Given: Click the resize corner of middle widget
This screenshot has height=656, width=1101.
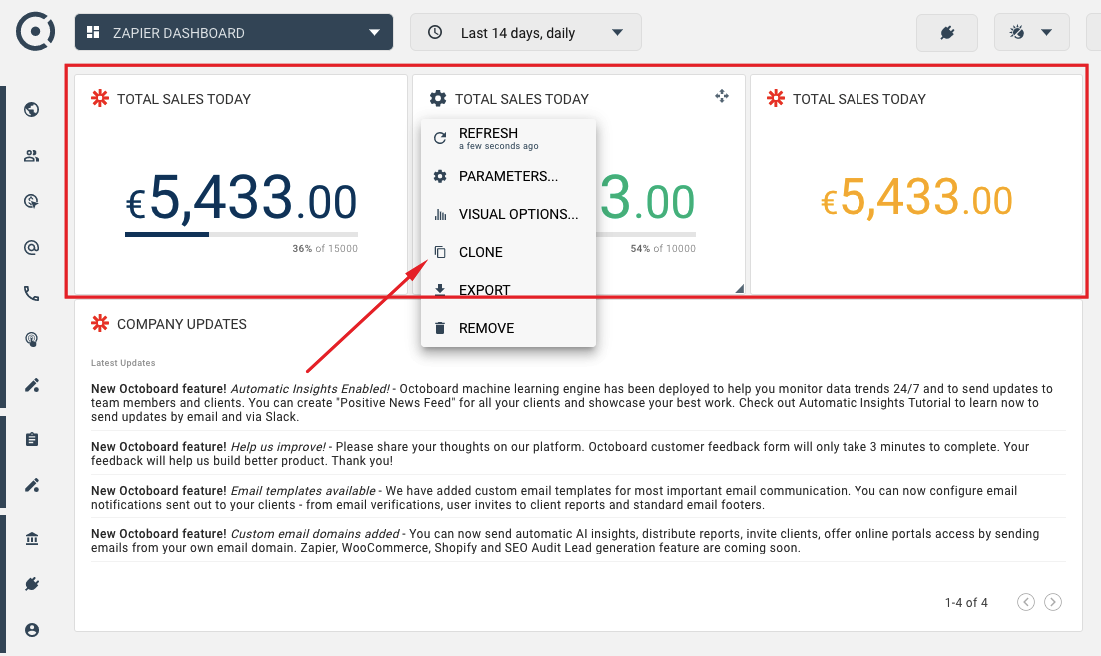Looking at the screenshot, I should pyautogui.click(x=739, y=288).
